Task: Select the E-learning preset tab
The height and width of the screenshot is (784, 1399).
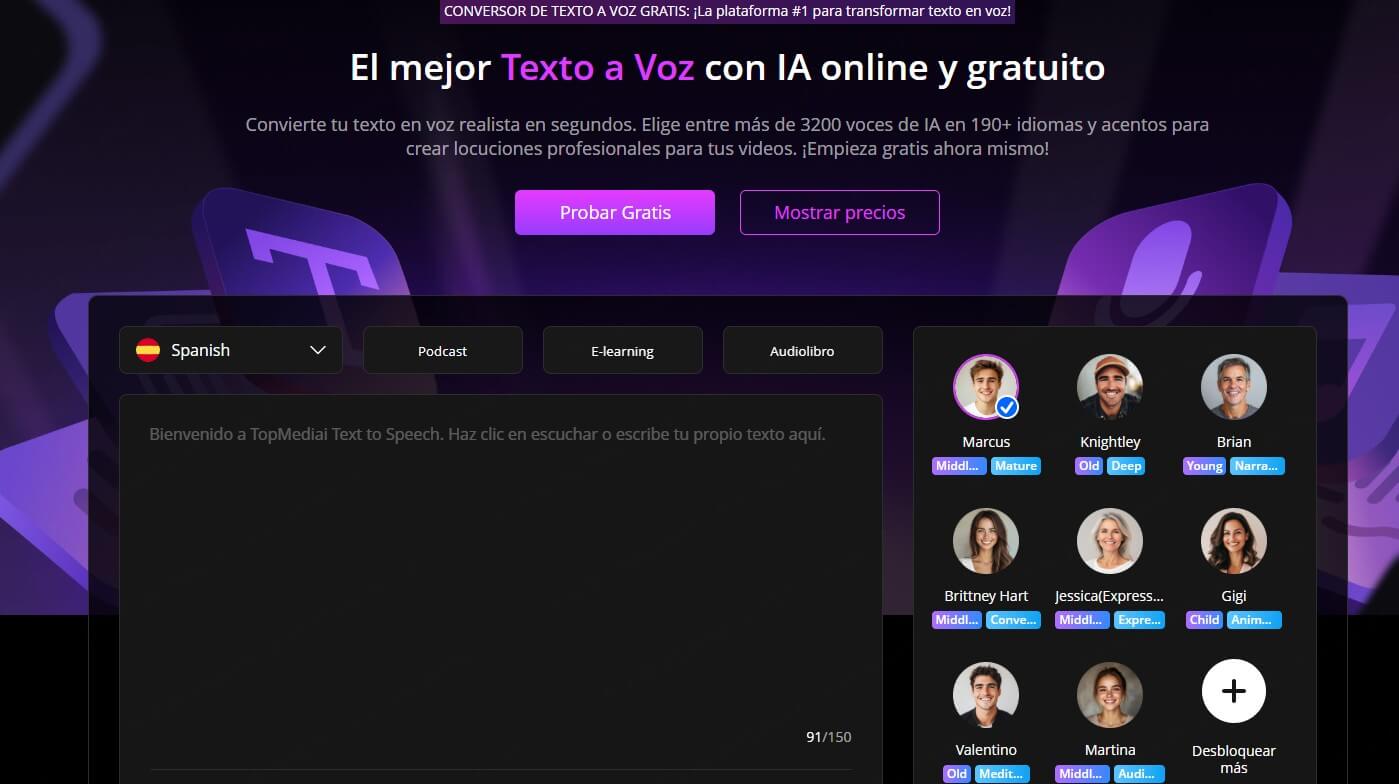Action: click(623, 351)
